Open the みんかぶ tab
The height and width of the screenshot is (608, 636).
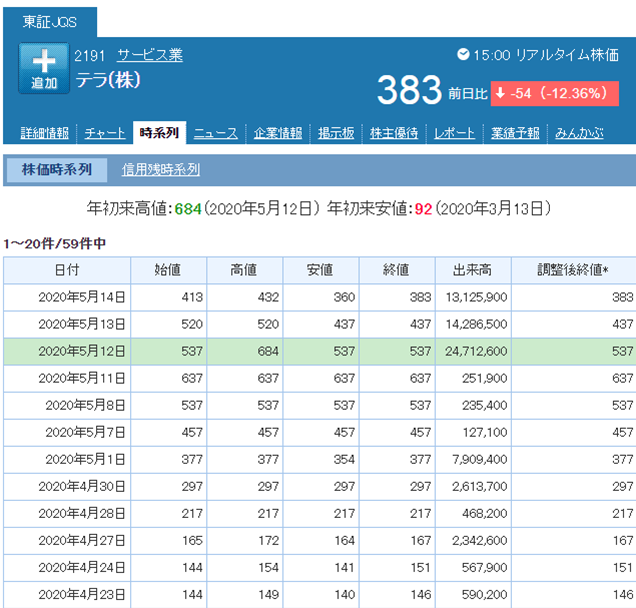coord(579,133)
